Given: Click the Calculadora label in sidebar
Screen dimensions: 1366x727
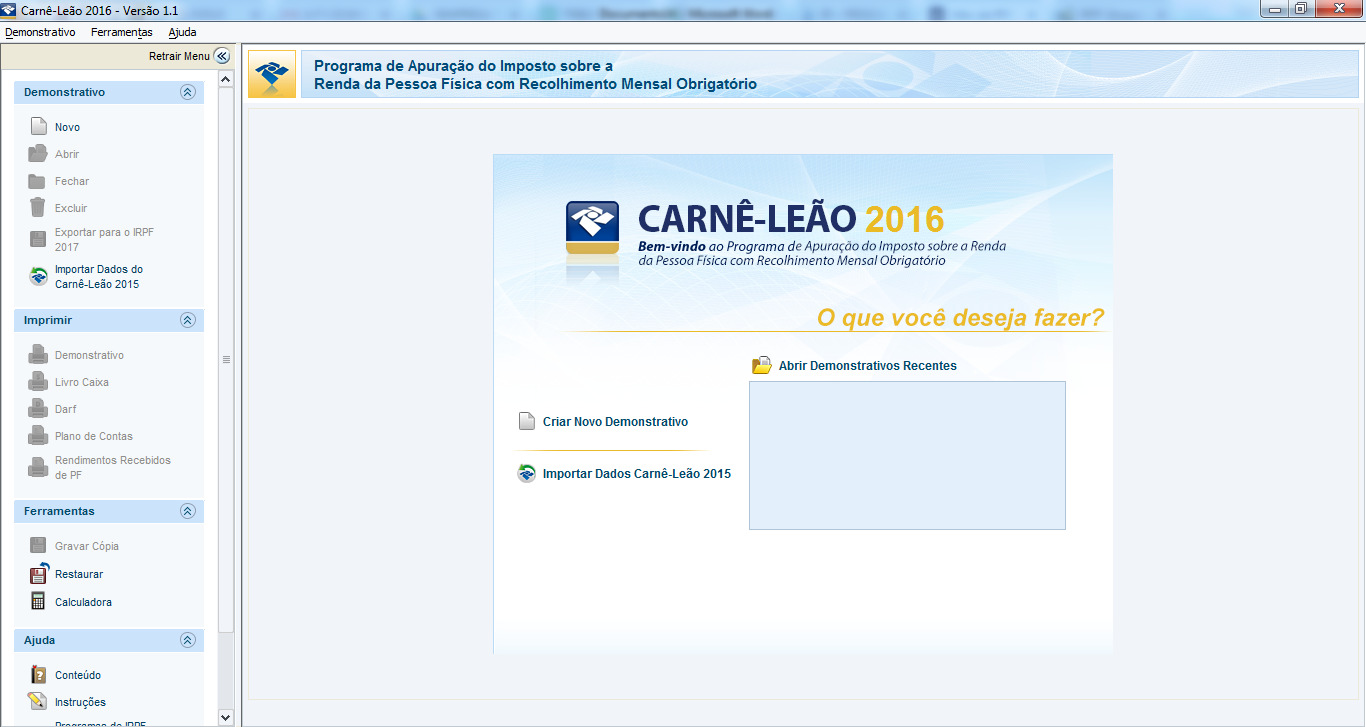Looking at the screenshot, I should point(83,603).
